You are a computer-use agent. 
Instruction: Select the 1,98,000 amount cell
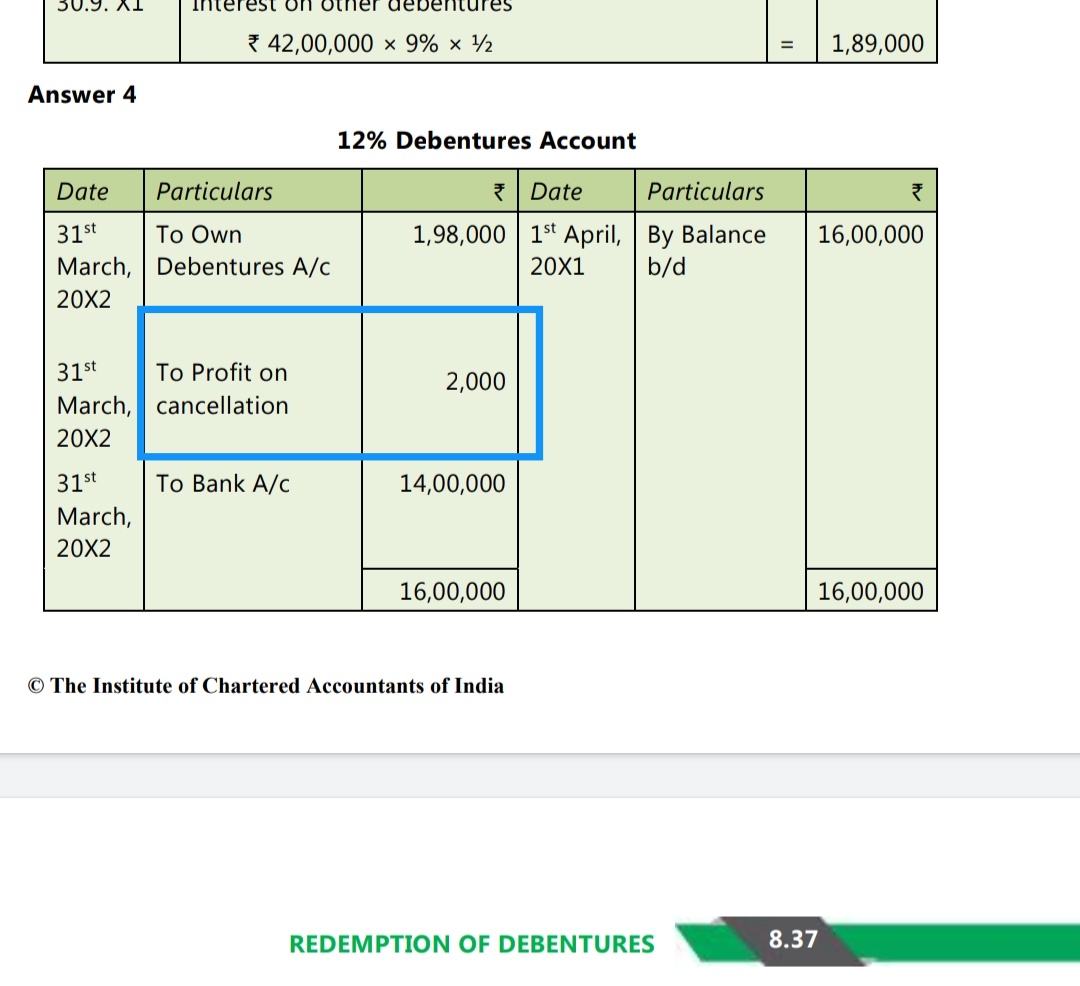459,235
